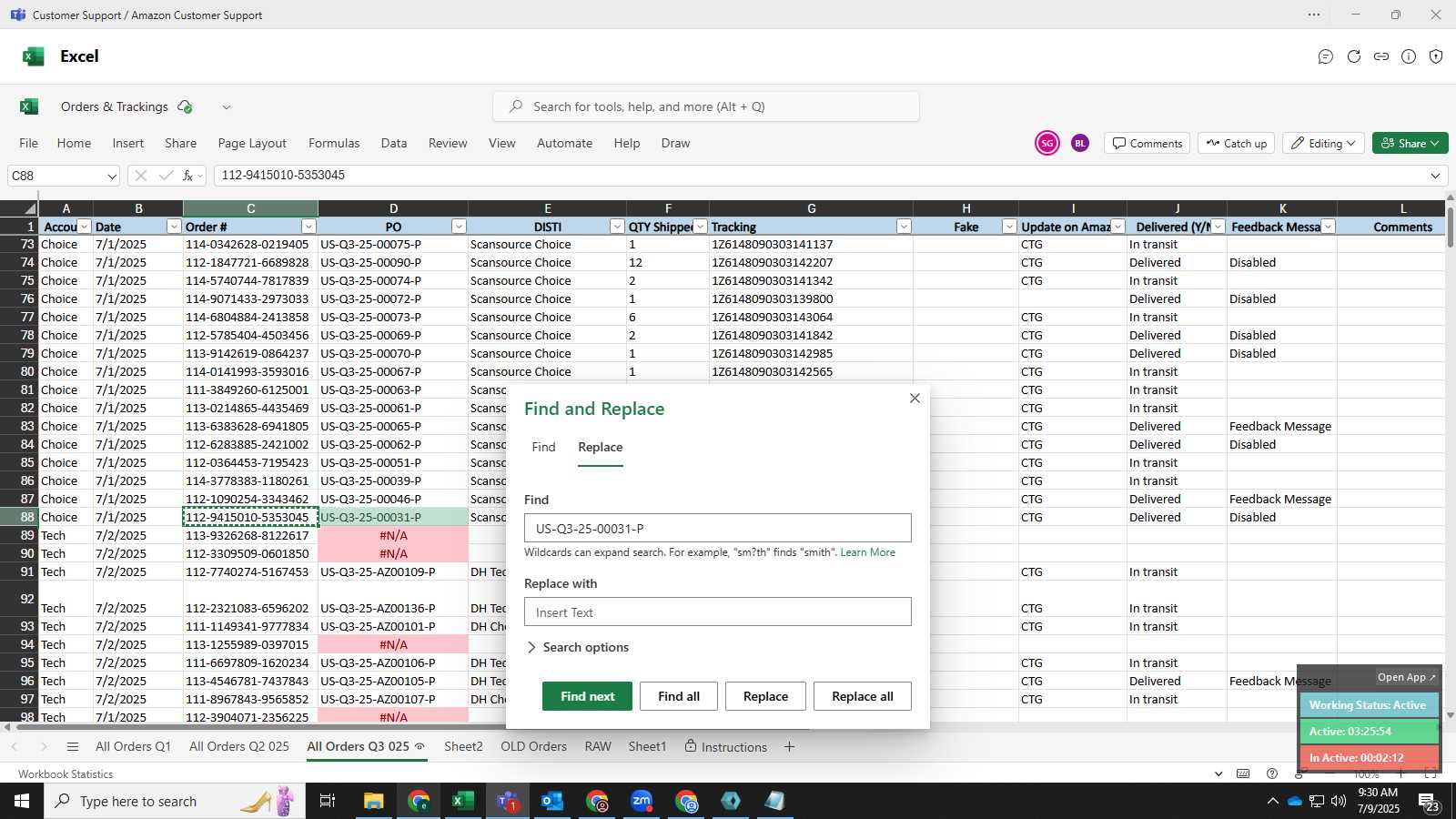Open the Tracking column filter dropdown

(x=904, y=227)
